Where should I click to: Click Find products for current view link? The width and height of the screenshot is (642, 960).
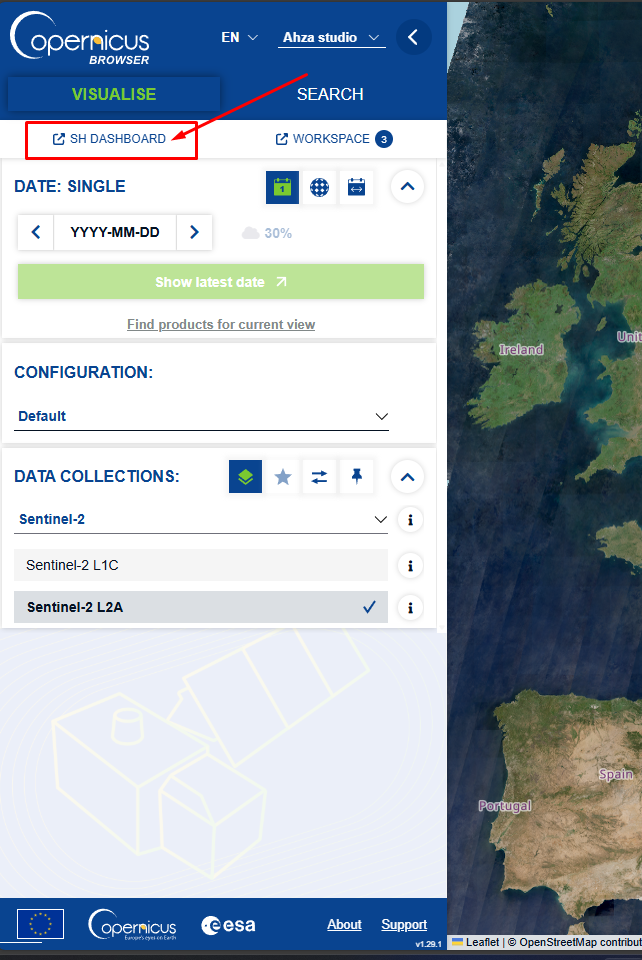[x=221, y=324]
